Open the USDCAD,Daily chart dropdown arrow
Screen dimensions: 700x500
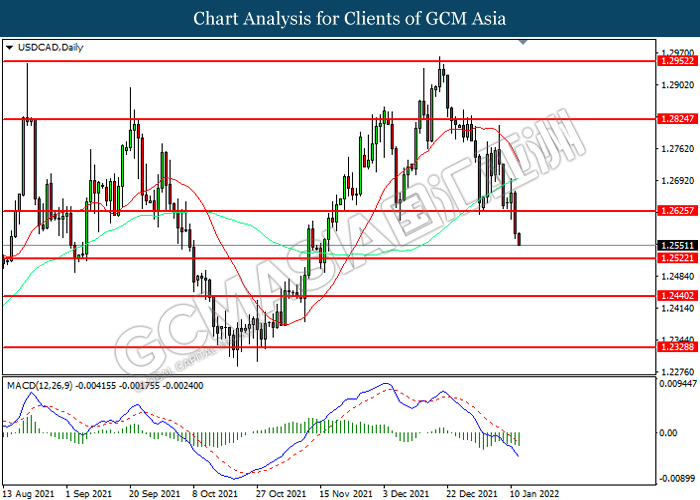coord(9,47)
